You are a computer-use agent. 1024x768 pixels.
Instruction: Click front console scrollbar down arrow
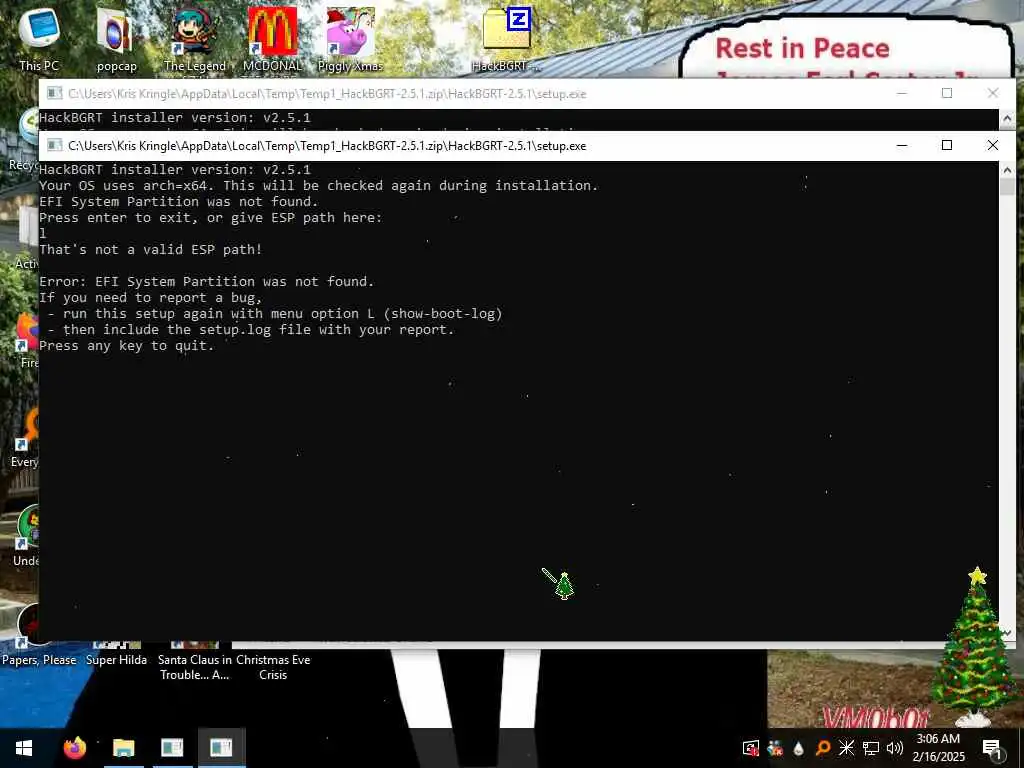1007,633
